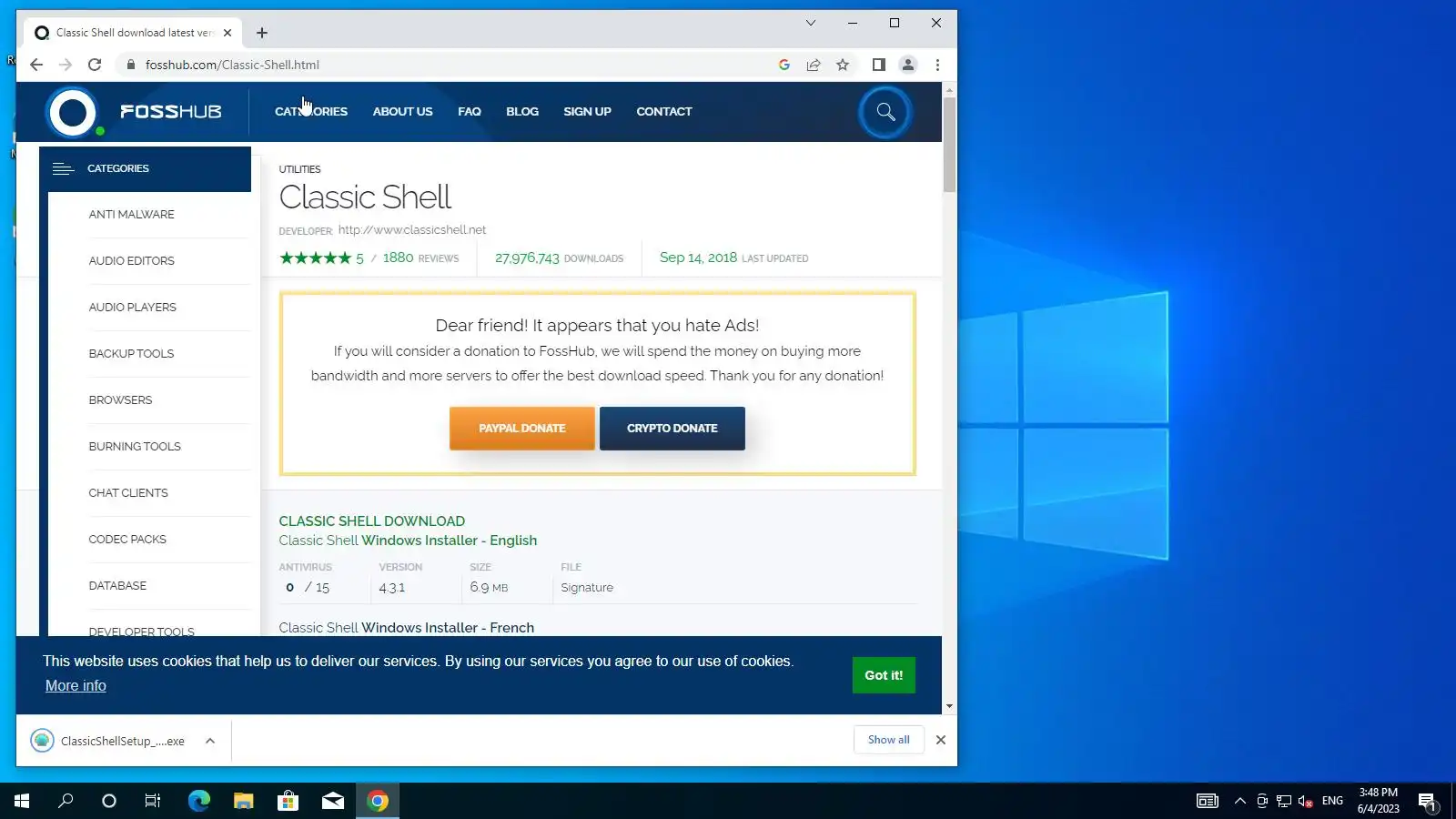Open the Signature file link

(587, 588)
